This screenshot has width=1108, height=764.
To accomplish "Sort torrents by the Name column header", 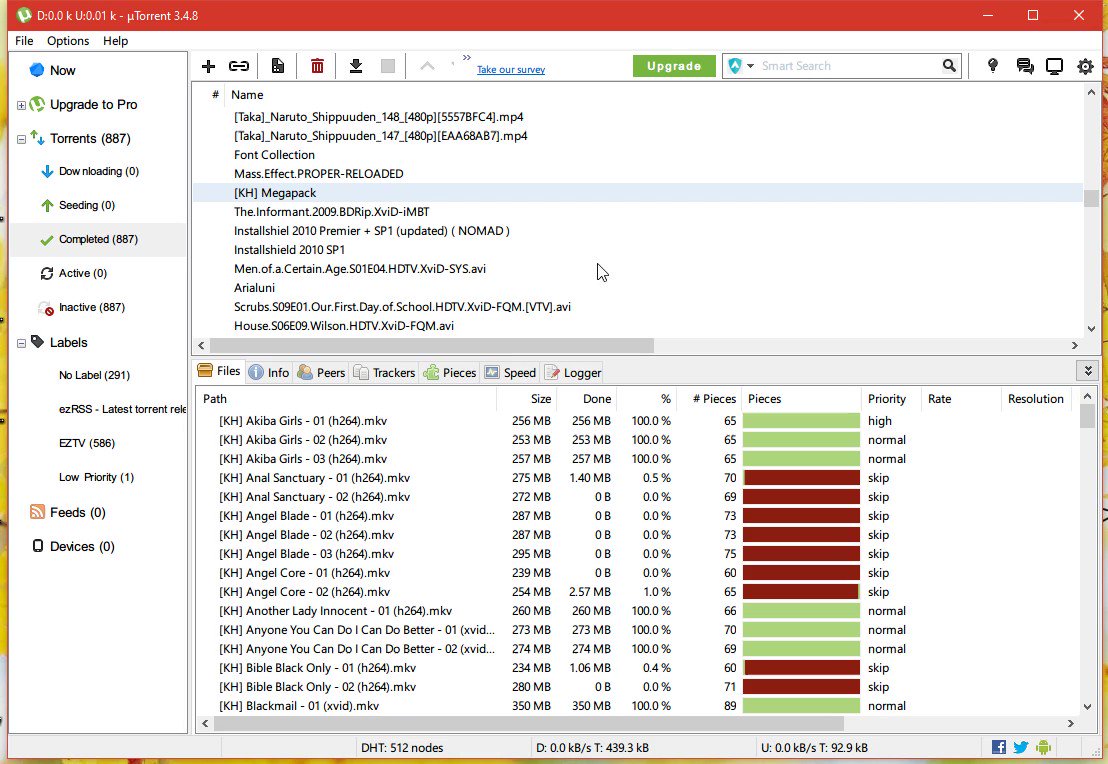I will (247, 95).
